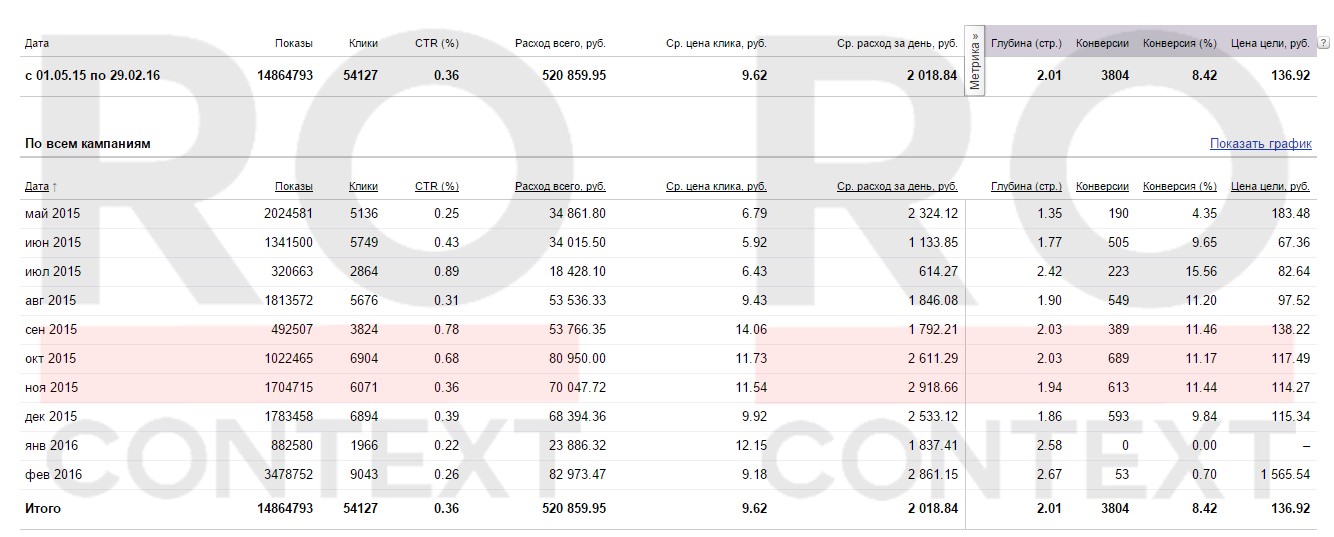Sort by Ср. расход за день header

click(896, 186)
